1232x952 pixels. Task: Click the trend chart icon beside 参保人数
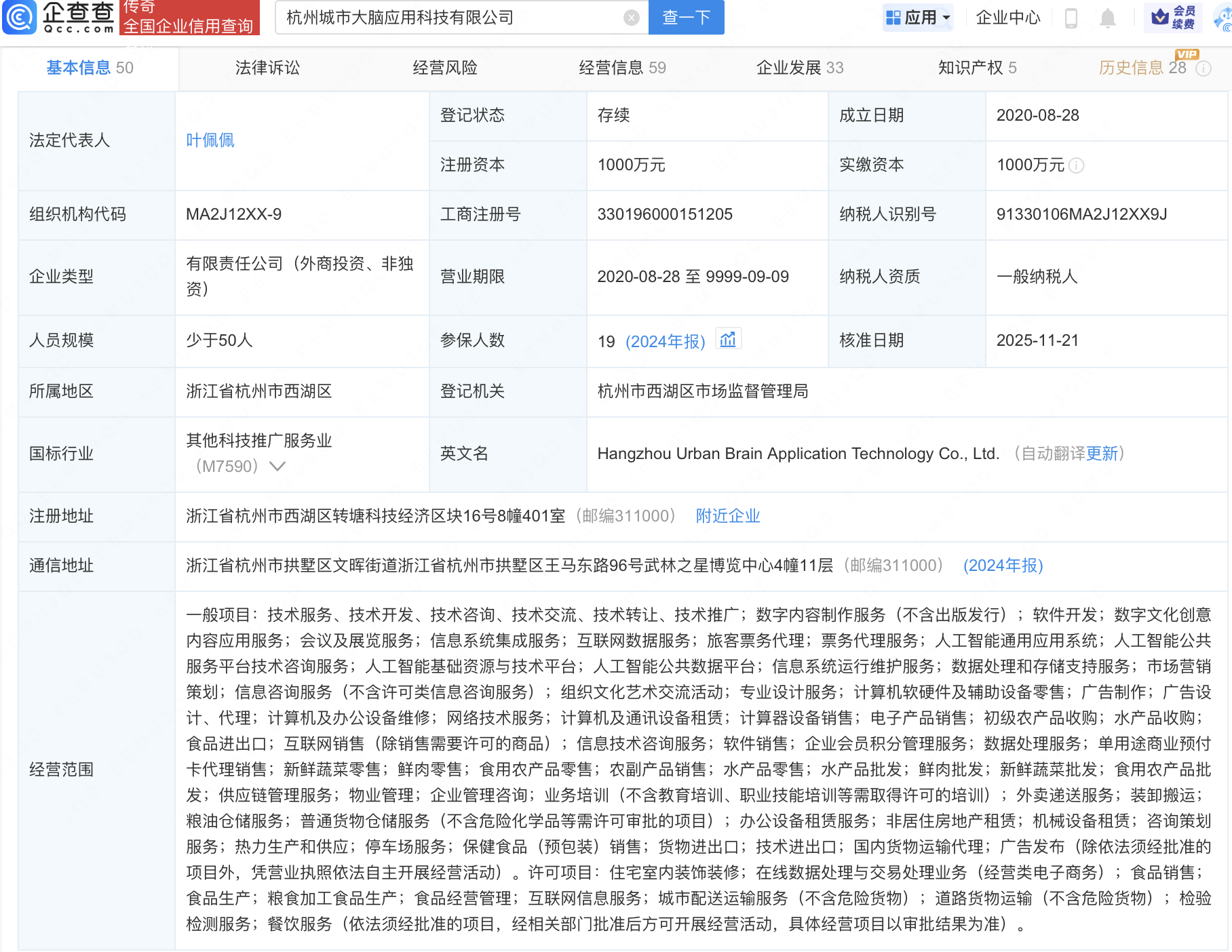pos(729,338)
